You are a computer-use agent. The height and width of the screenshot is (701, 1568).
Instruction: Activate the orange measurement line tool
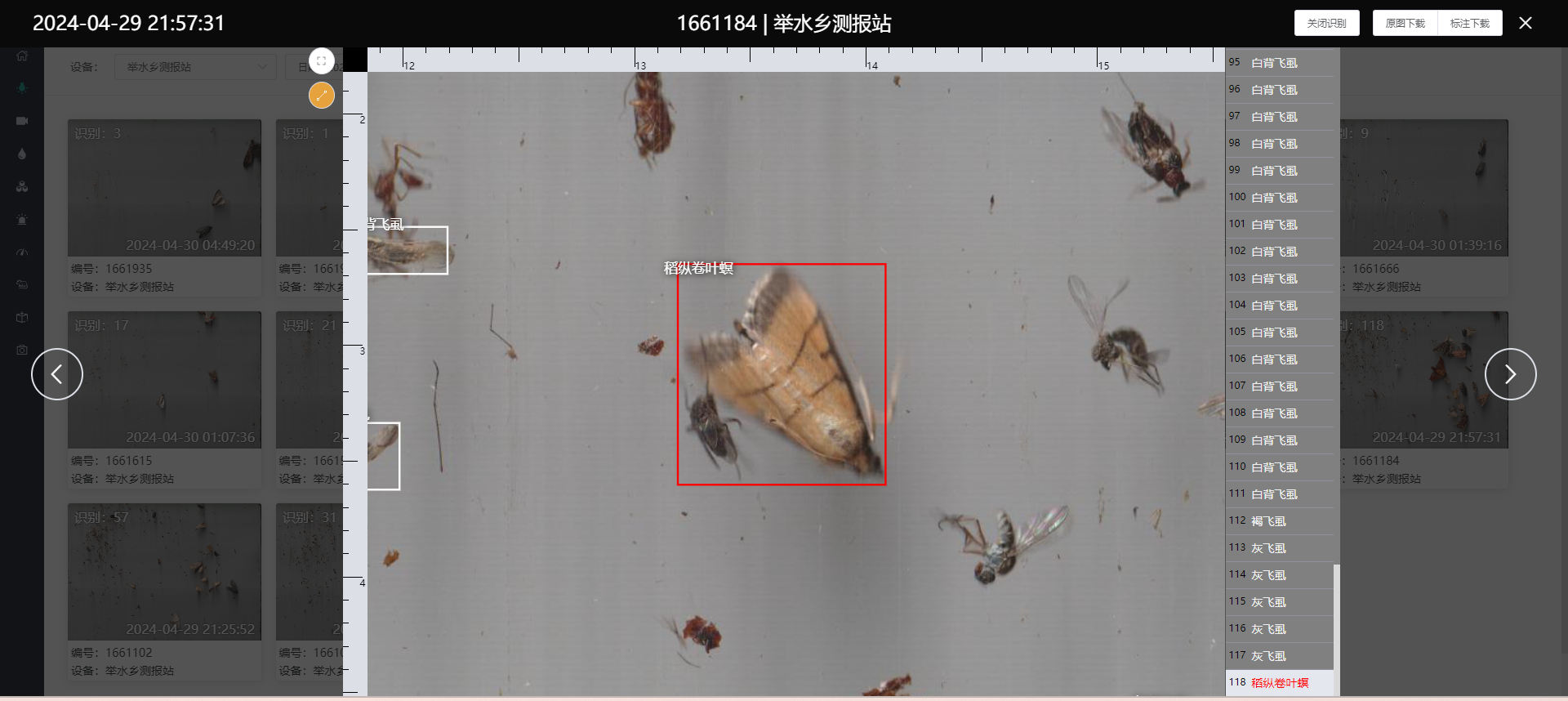tap(322, 96)
